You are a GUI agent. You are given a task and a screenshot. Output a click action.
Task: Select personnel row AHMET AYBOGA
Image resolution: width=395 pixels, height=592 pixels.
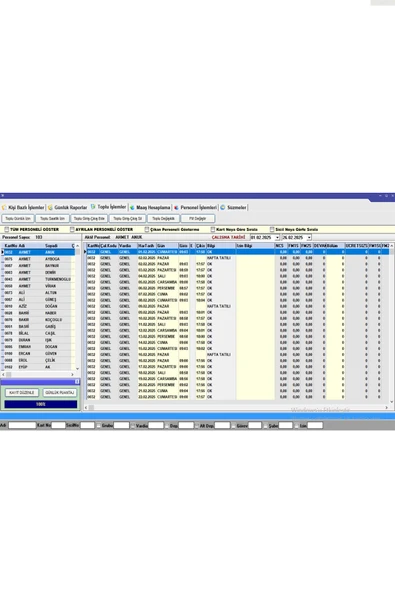(x=39, y=259)
